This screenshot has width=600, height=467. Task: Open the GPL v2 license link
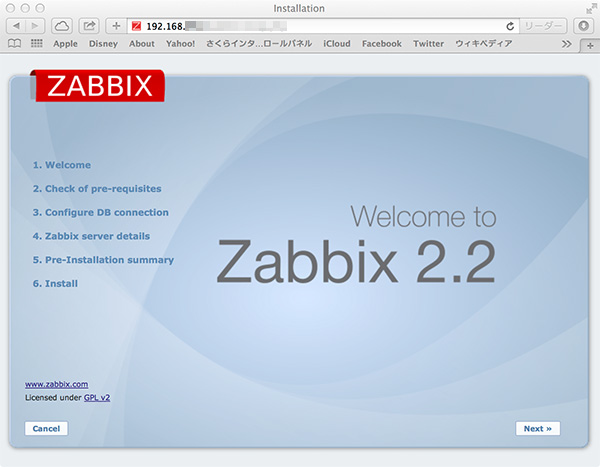click(x=97, y=397)
